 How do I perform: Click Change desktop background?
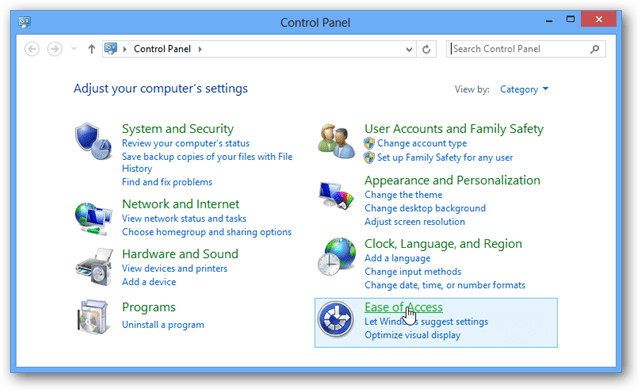(425, 208)
